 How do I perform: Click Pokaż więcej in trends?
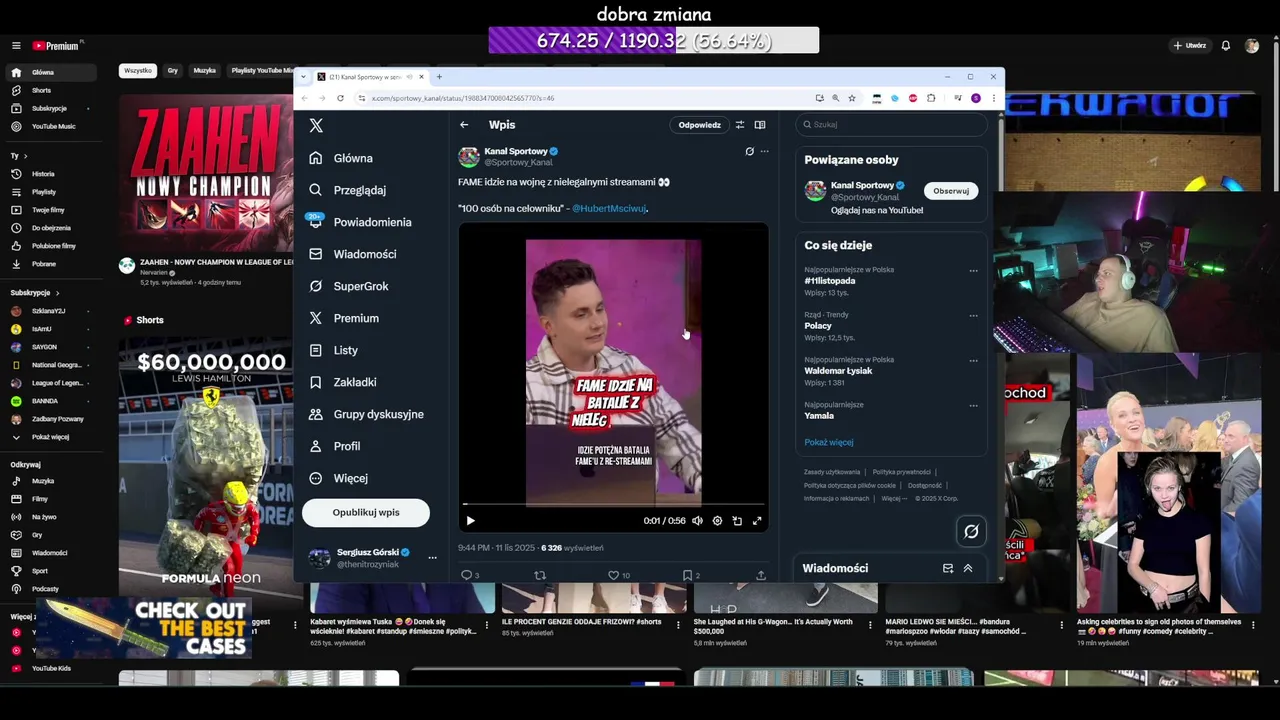[828, 442]
